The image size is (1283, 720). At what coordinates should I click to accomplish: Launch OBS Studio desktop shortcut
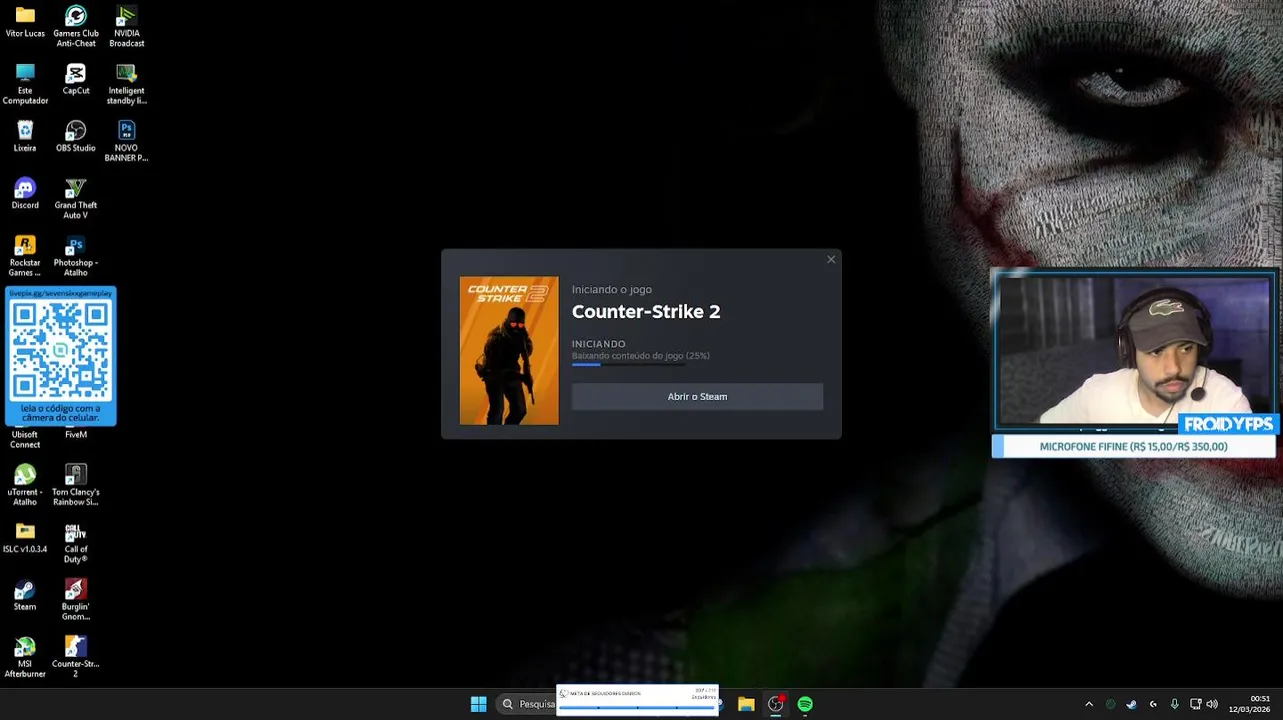(76, 136)
